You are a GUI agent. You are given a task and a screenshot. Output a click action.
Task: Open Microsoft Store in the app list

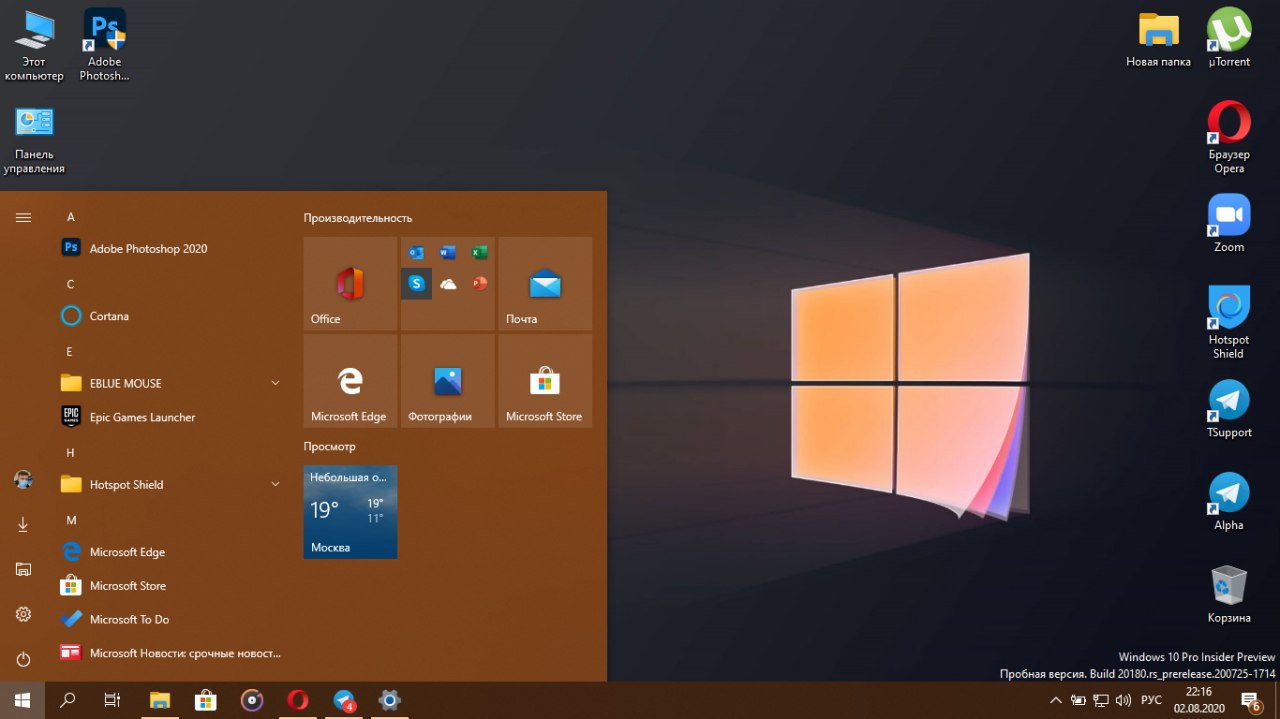[170, 586]
